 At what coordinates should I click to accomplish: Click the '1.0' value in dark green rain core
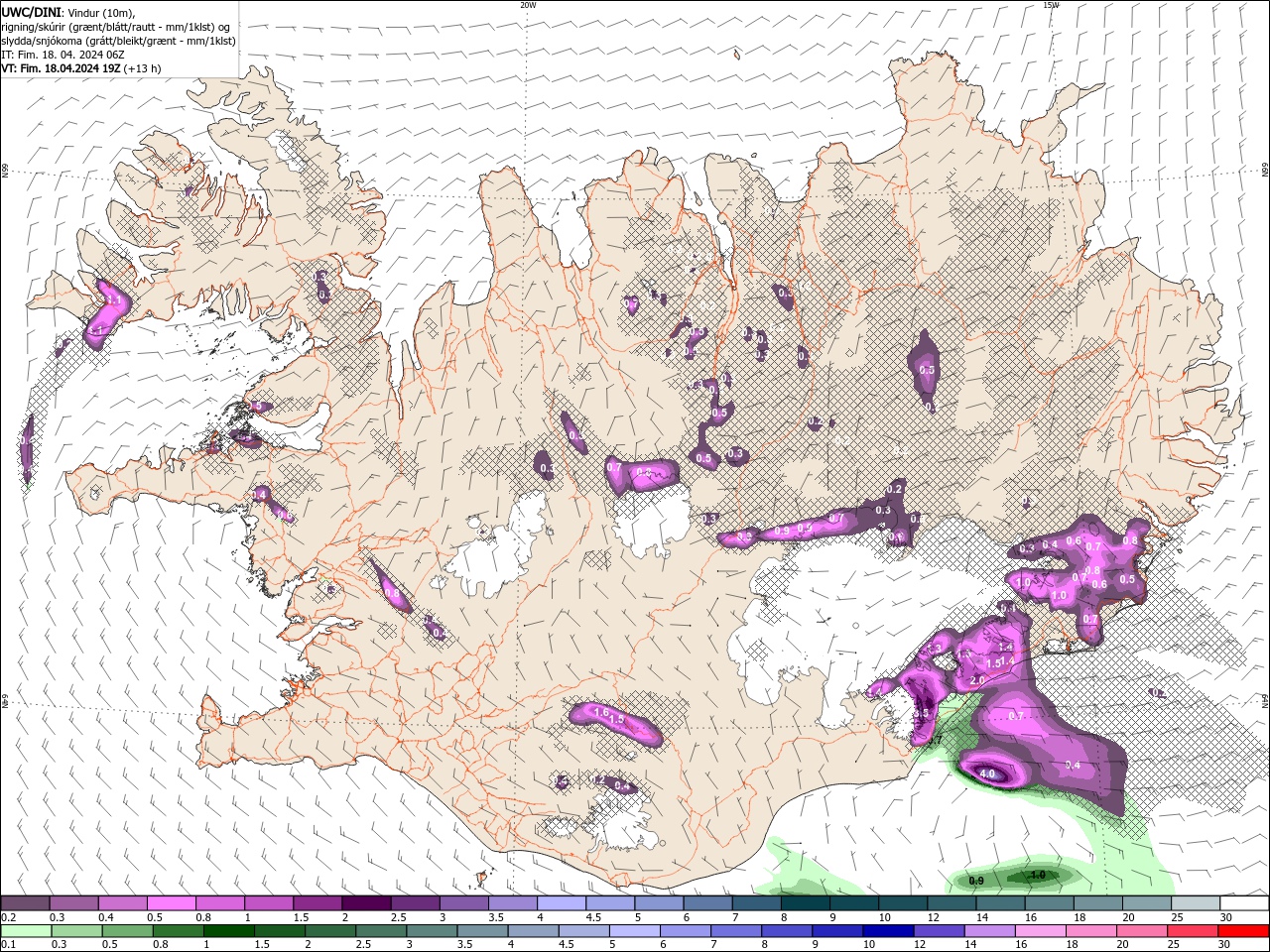pyautogui.click(x=1038, y=875)
